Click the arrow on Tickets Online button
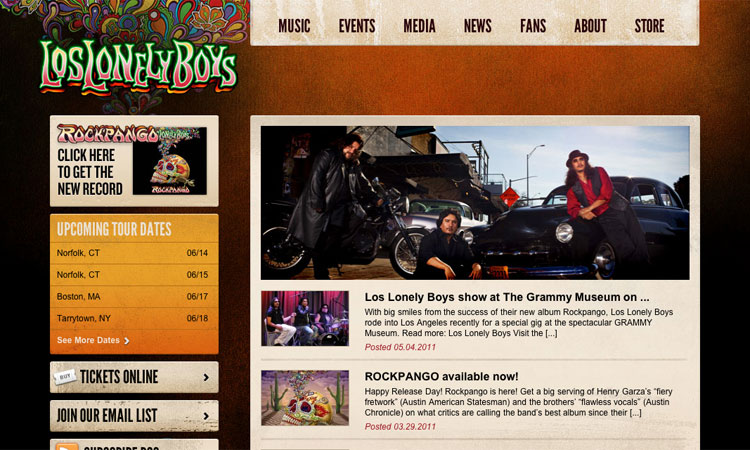 tap(206, 377)
